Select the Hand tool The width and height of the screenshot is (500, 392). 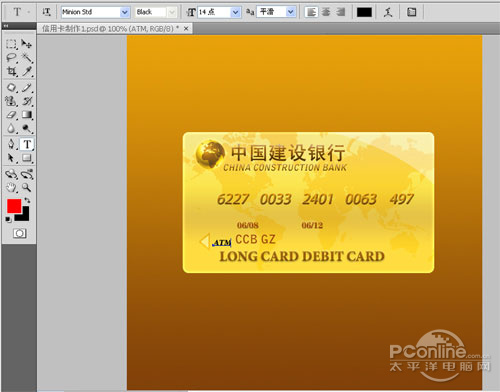[11, 187]
